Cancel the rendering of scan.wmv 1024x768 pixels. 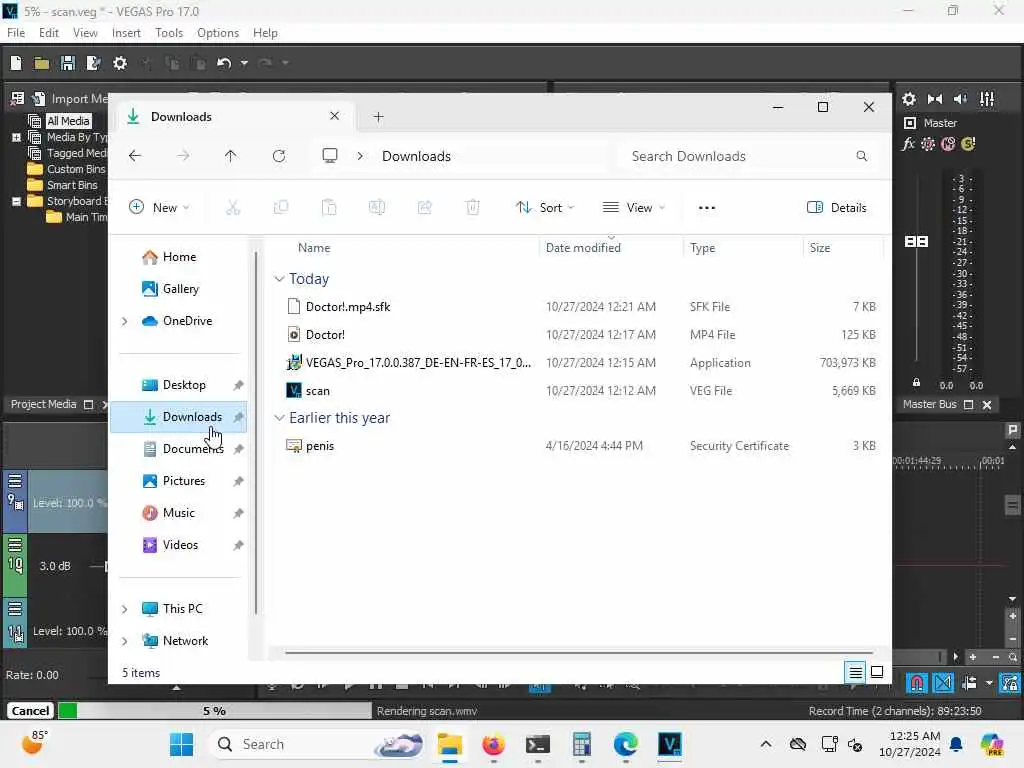[30, 711]
